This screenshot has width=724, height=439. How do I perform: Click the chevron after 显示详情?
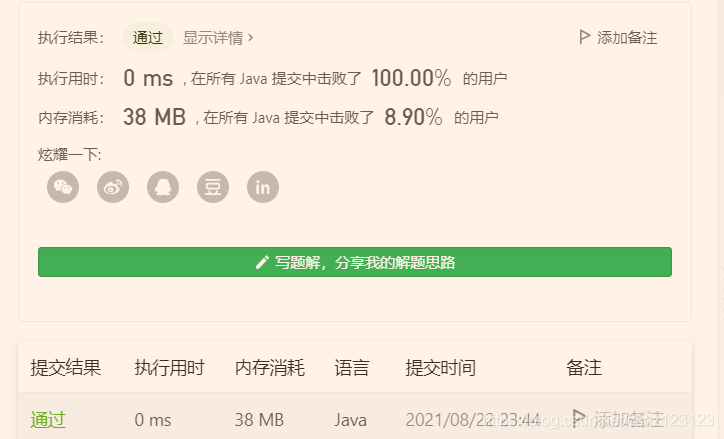[250, 37]
